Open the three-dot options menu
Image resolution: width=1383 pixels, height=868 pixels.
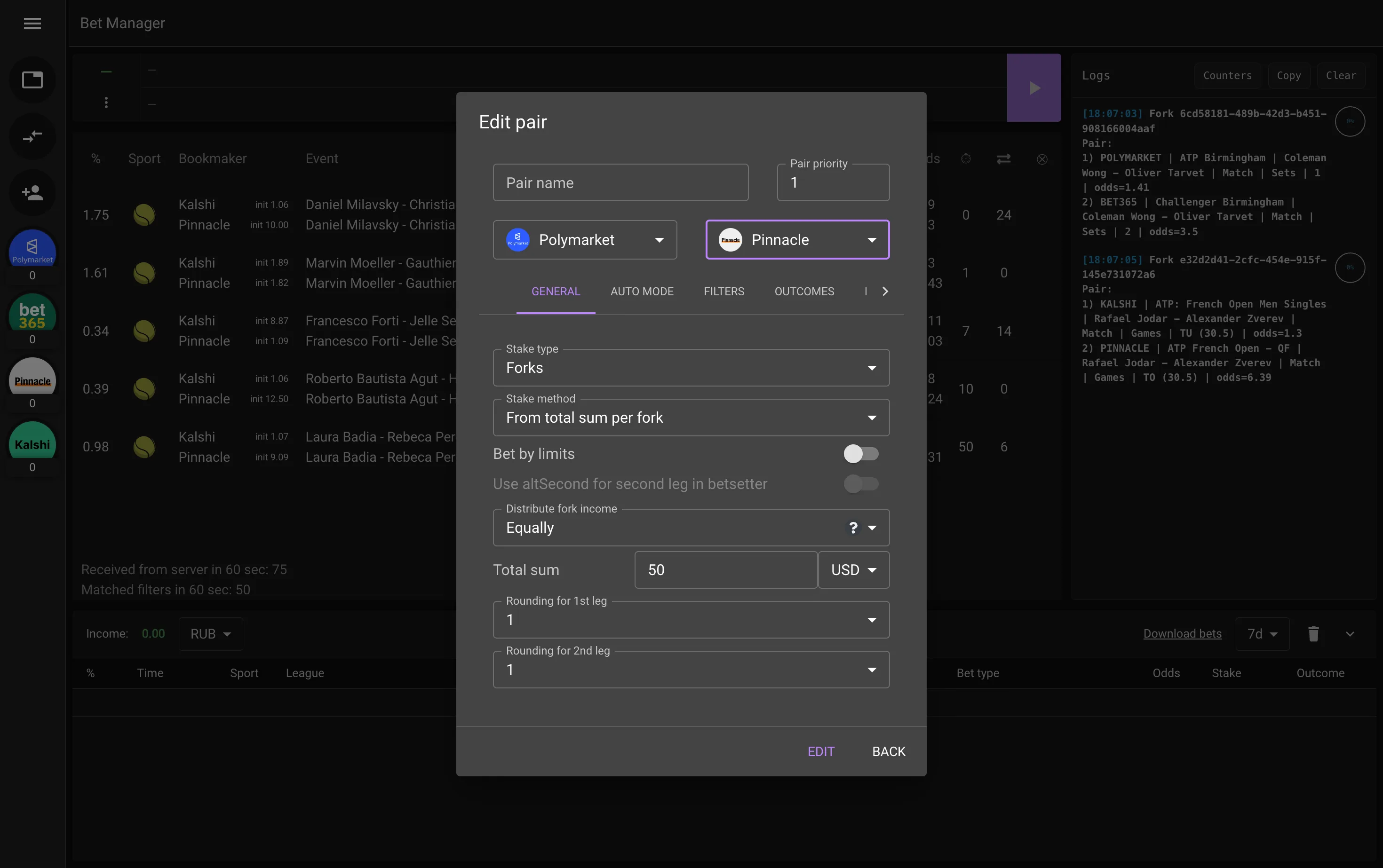tap(106, 102)
